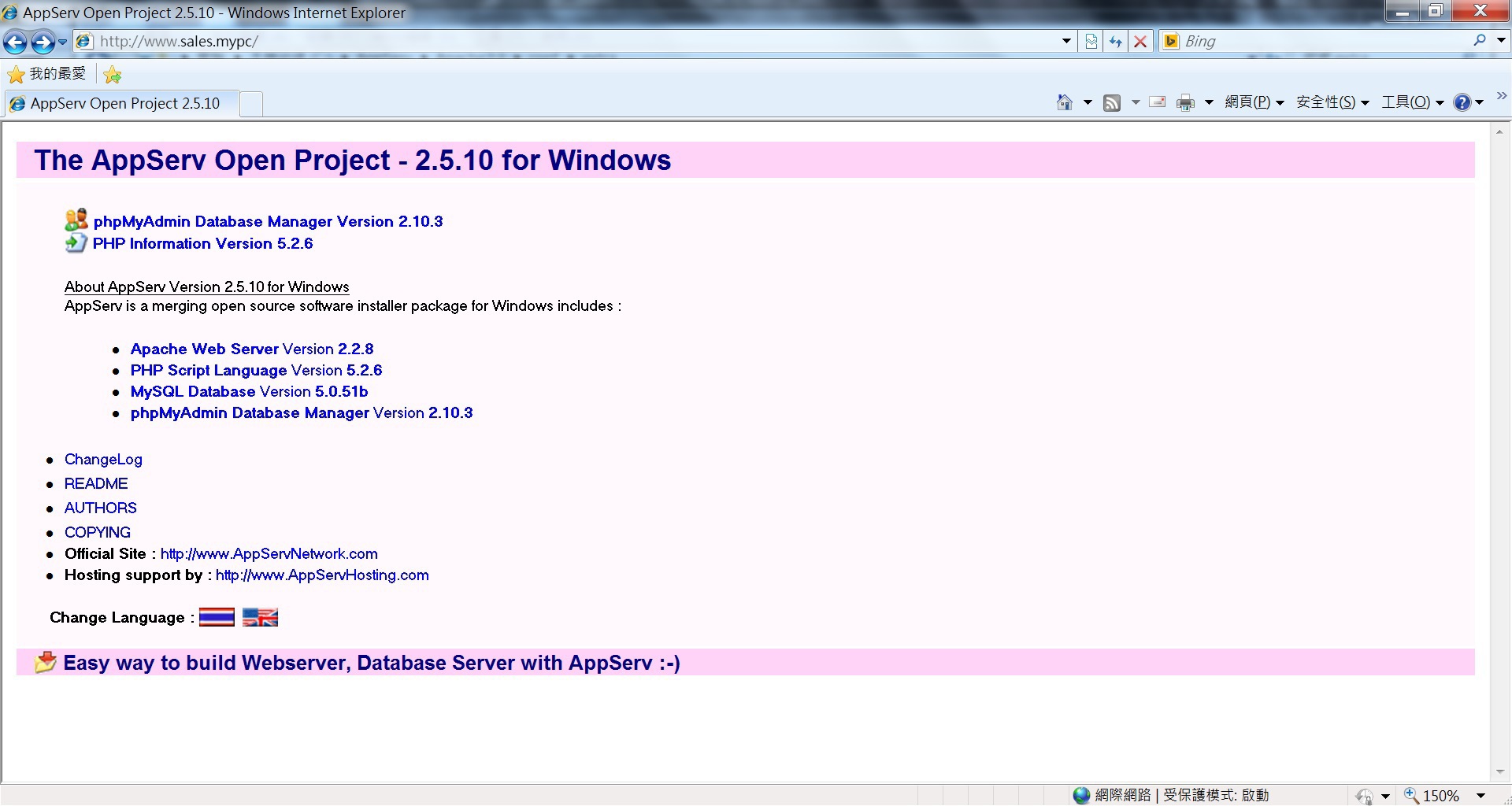
Task: Open the recent pages dropdown arrow
Action: pyautogui.click(x=63, y=42)
